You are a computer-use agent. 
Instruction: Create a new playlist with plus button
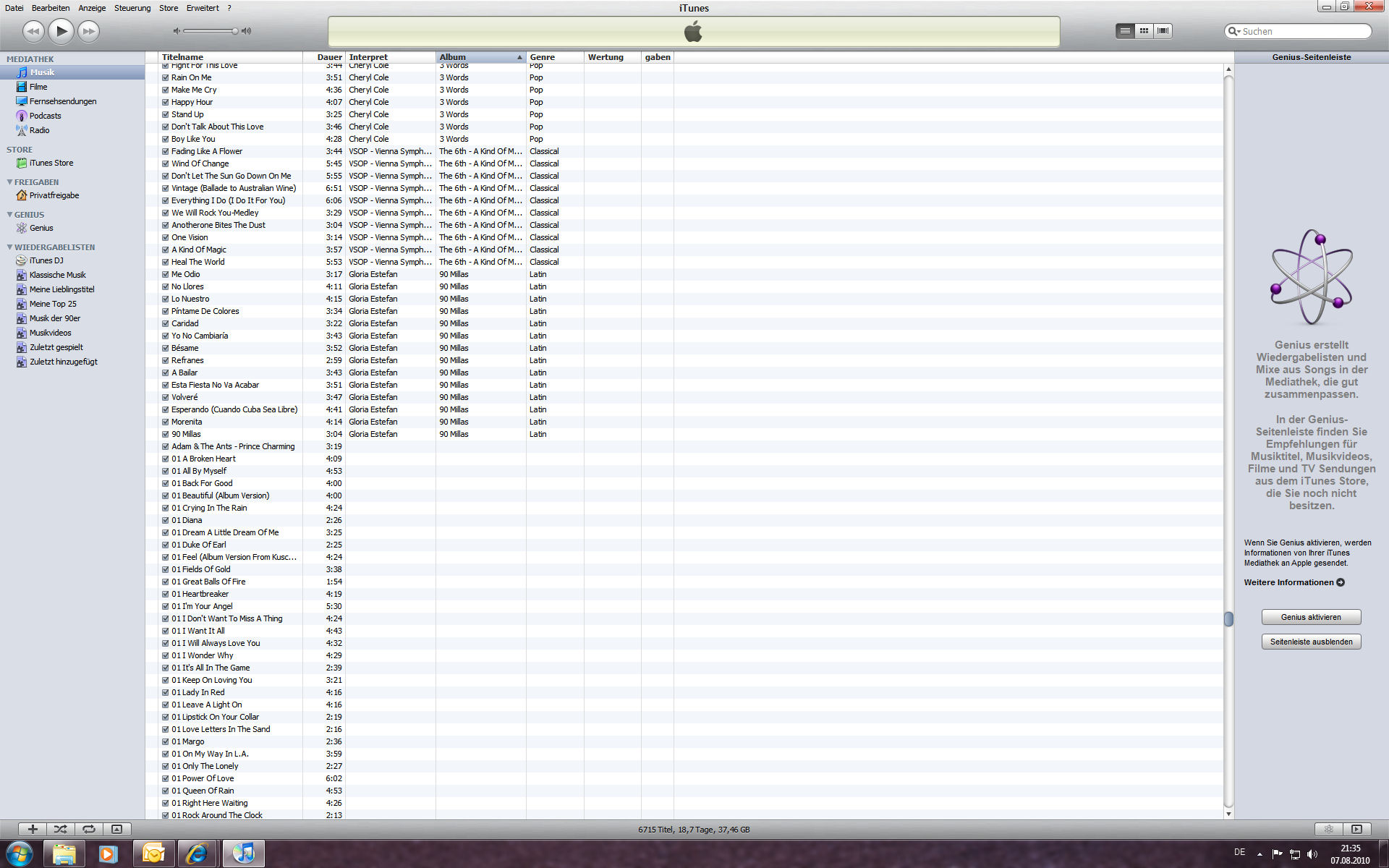point(33,829)
